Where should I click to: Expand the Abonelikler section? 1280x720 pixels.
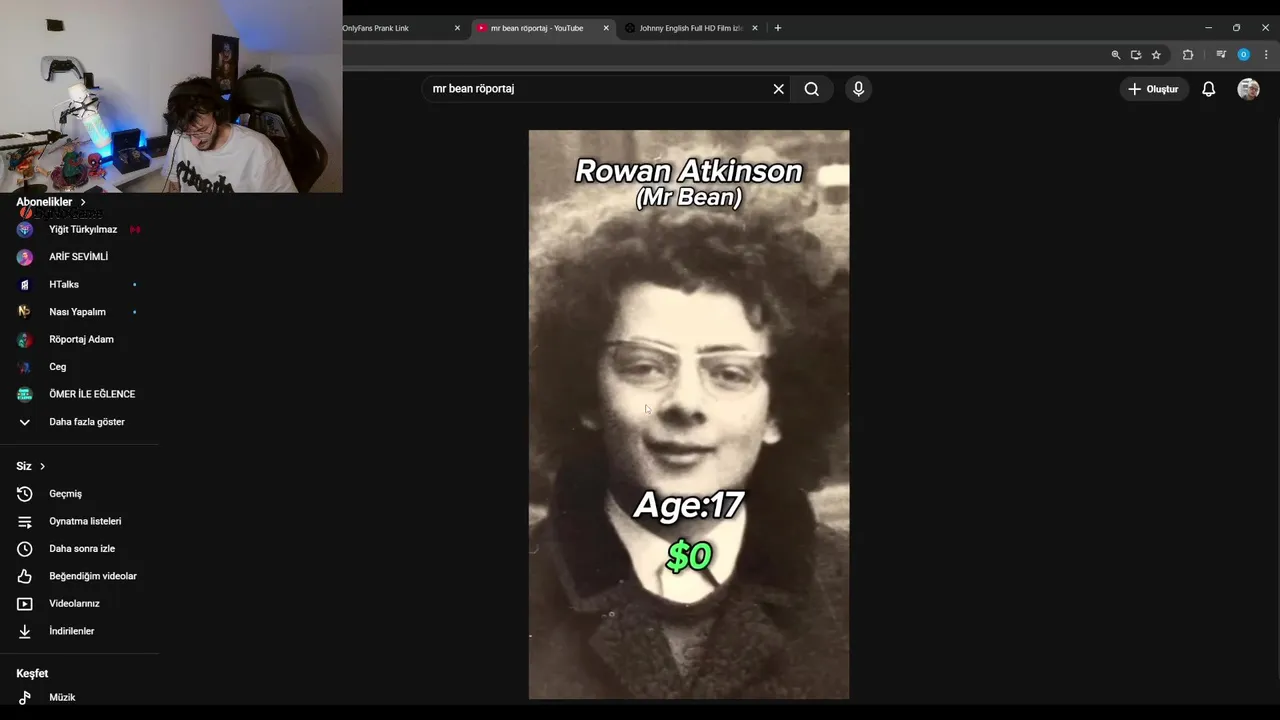click(x=51, y=202)
